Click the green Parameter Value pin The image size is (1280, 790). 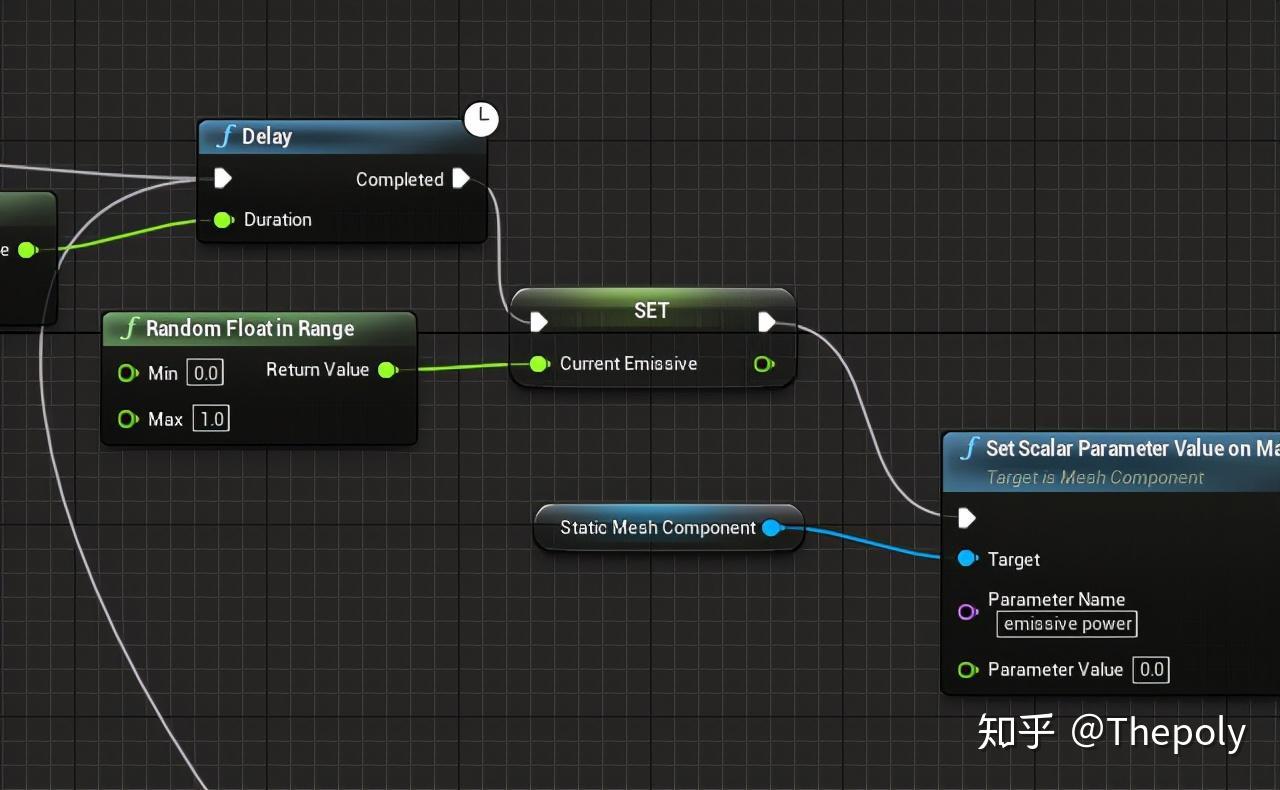pos(967,670)
